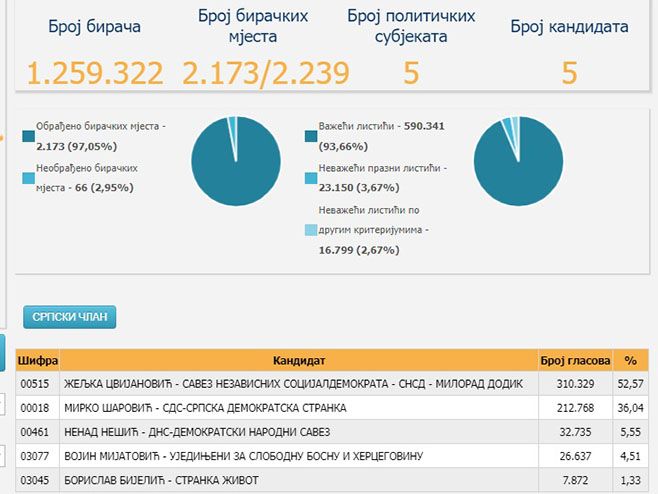Click the polling stations count 2.173/2.239
This screenshot has height=494, width=658.
(266, 73)
